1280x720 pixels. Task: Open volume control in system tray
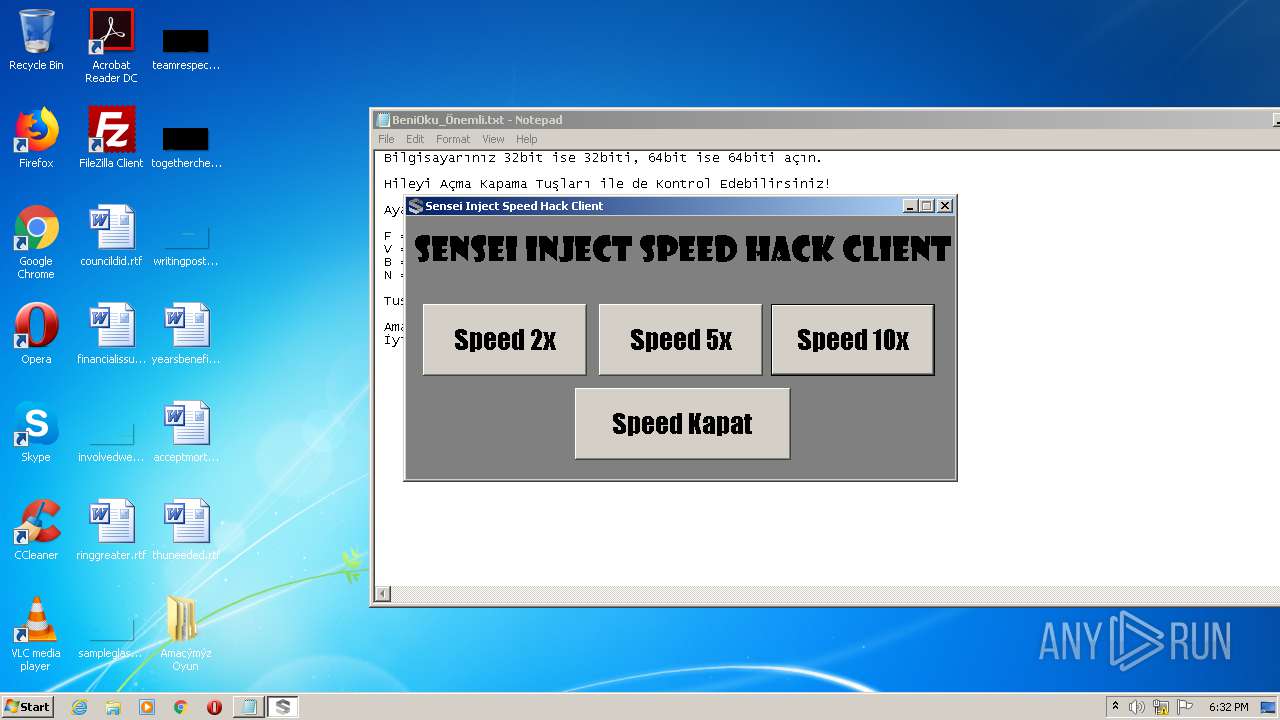(1137, 707)
